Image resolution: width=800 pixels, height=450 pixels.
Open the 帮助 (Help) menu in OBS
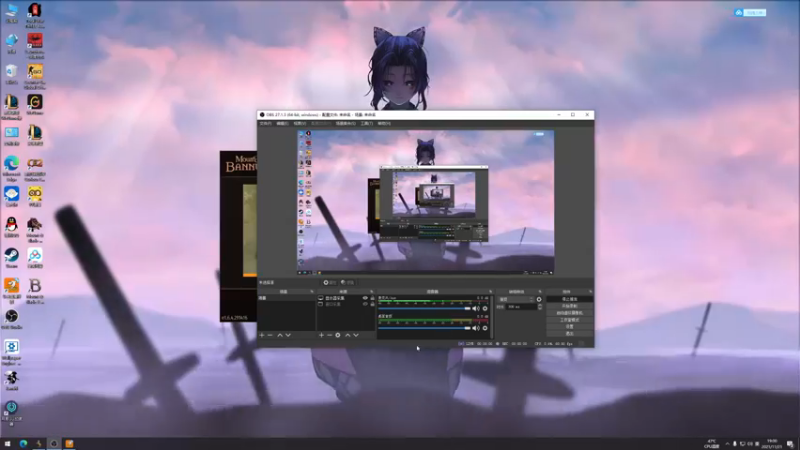384,123
